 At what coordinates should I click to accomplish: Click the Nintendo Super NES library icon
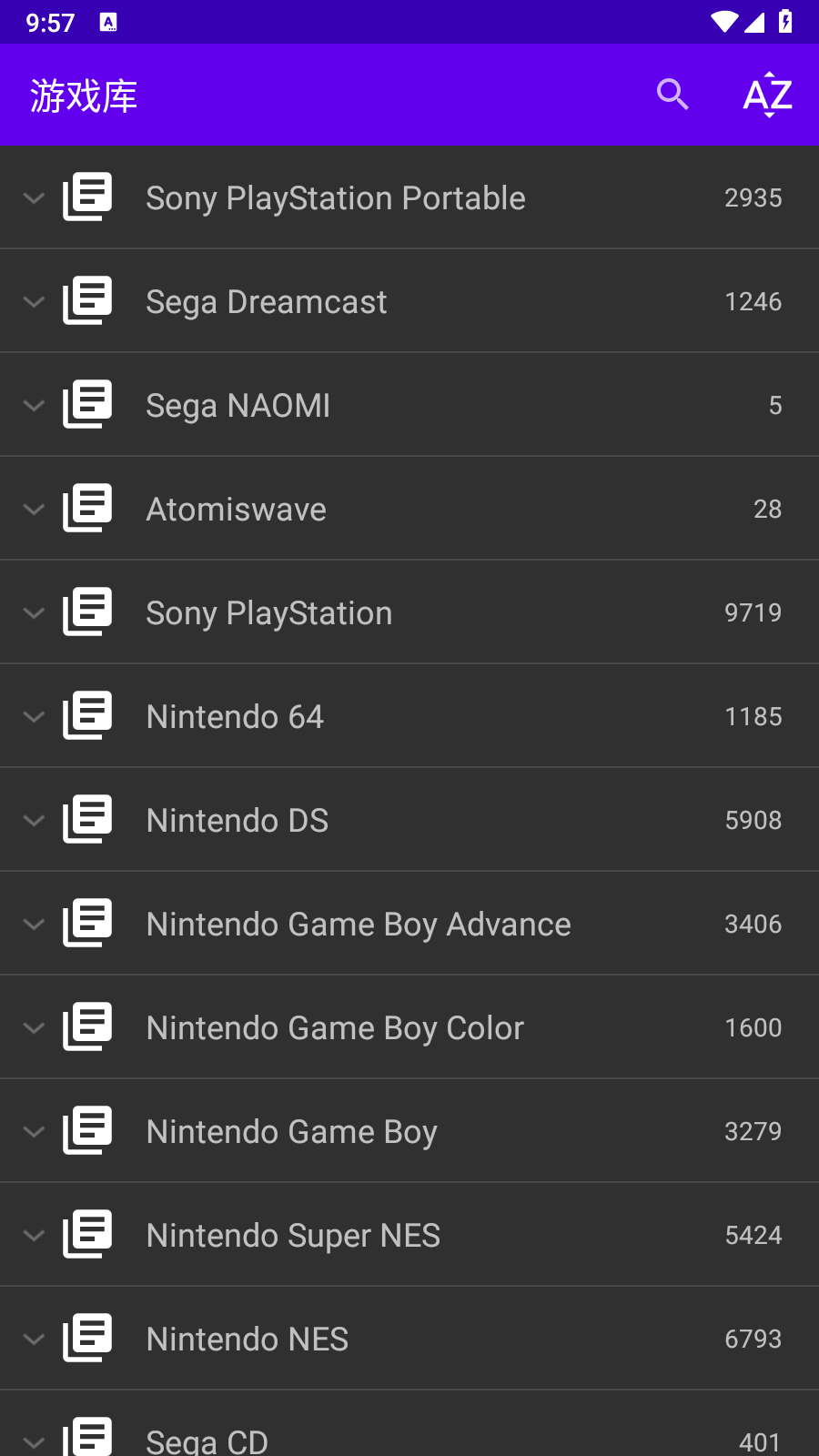[x=87, y=1234]
